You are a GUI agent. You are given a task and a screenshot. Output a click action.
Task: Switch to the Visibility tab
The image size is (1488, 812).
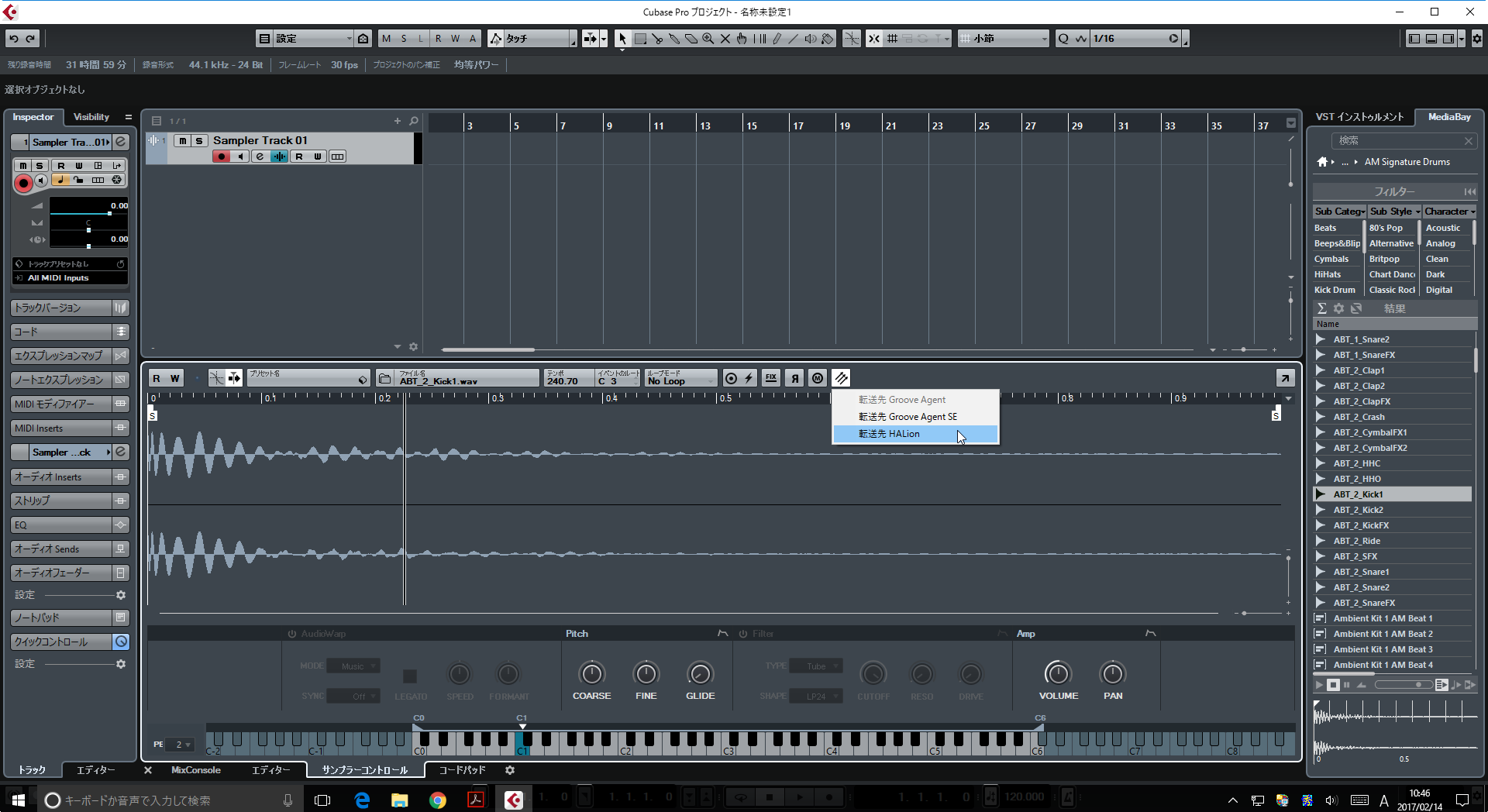[x=91, y=117]
